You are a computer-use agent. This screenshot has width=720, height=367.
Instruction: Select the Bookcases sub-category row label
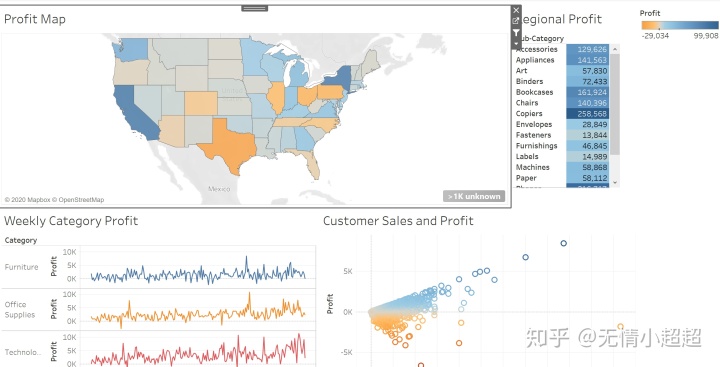(x=534, y=92)
